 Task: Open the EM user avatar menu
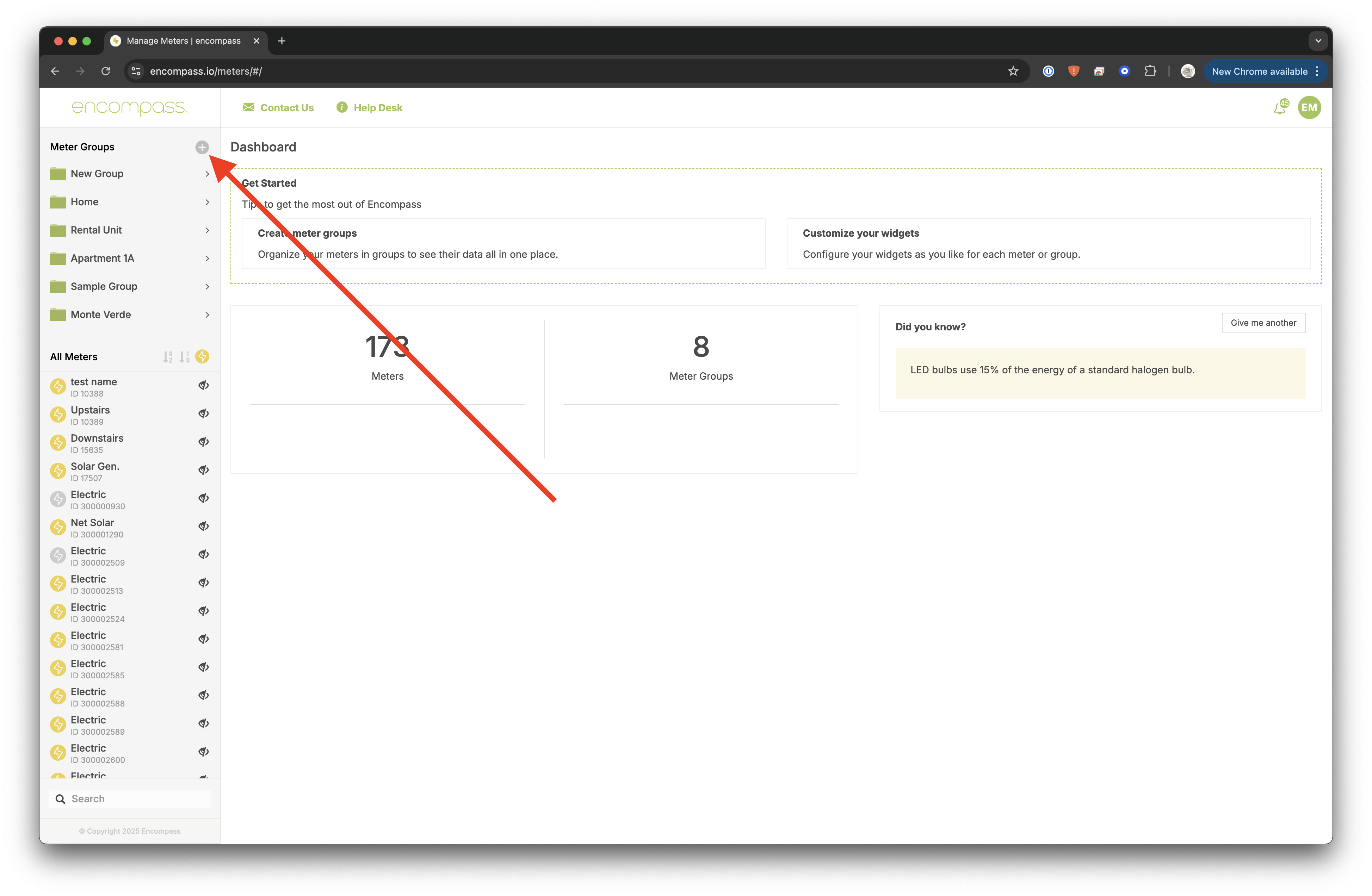click(1309, 108)
